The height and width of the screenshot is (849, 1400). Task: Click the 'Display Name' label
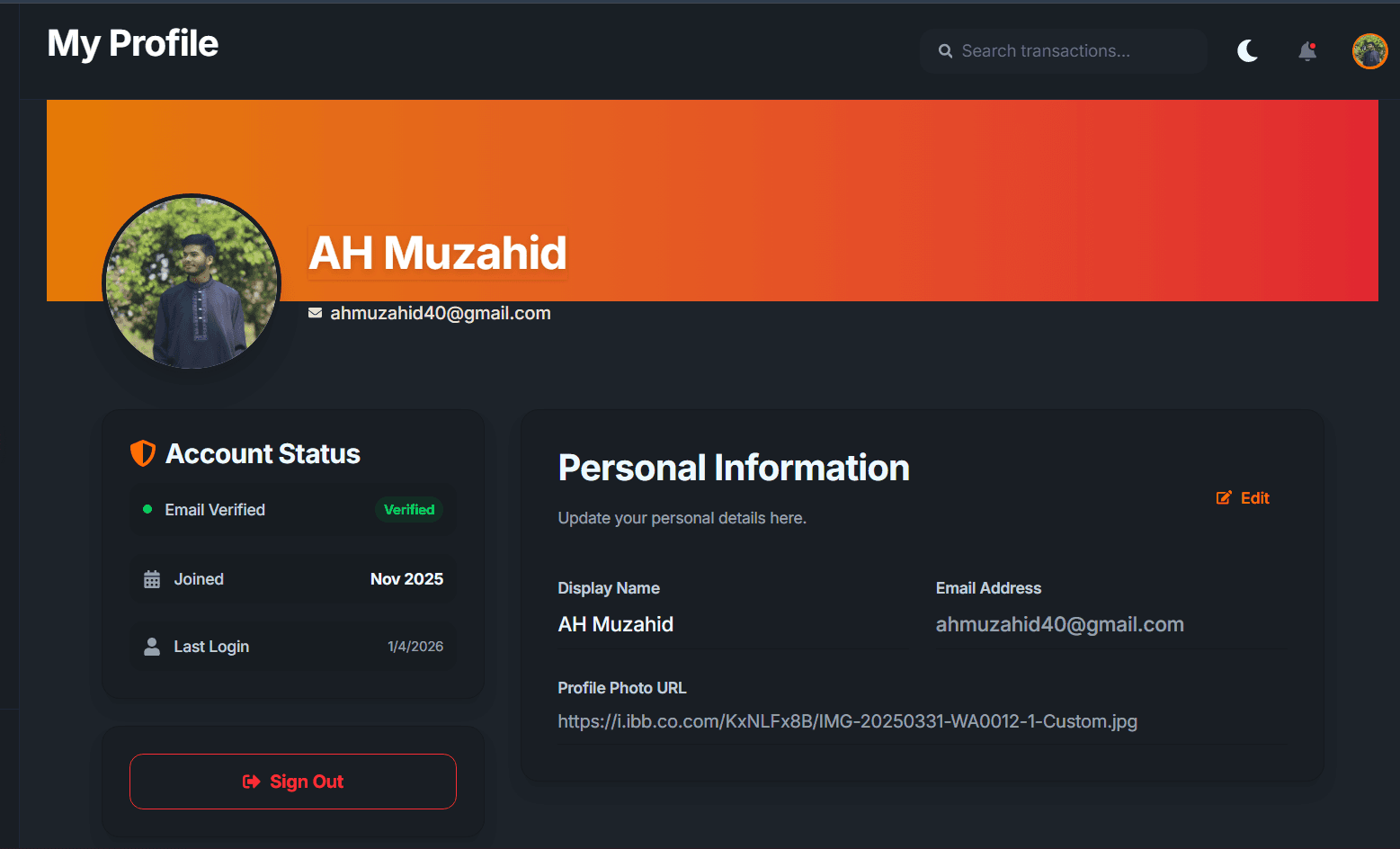click(x=609, y=588)
